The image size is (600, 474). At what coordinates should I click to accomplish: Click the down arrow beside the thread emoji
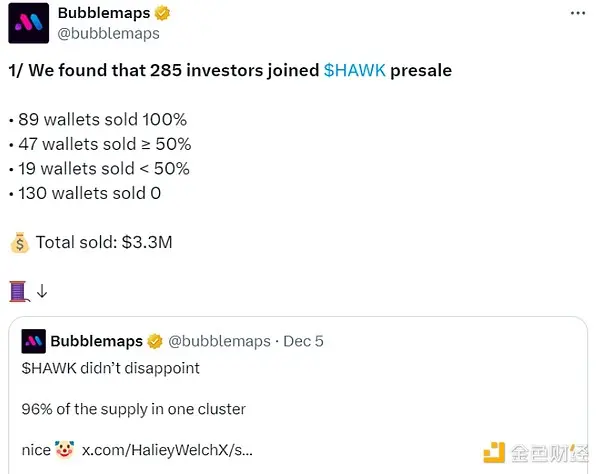tap(42, 292)
